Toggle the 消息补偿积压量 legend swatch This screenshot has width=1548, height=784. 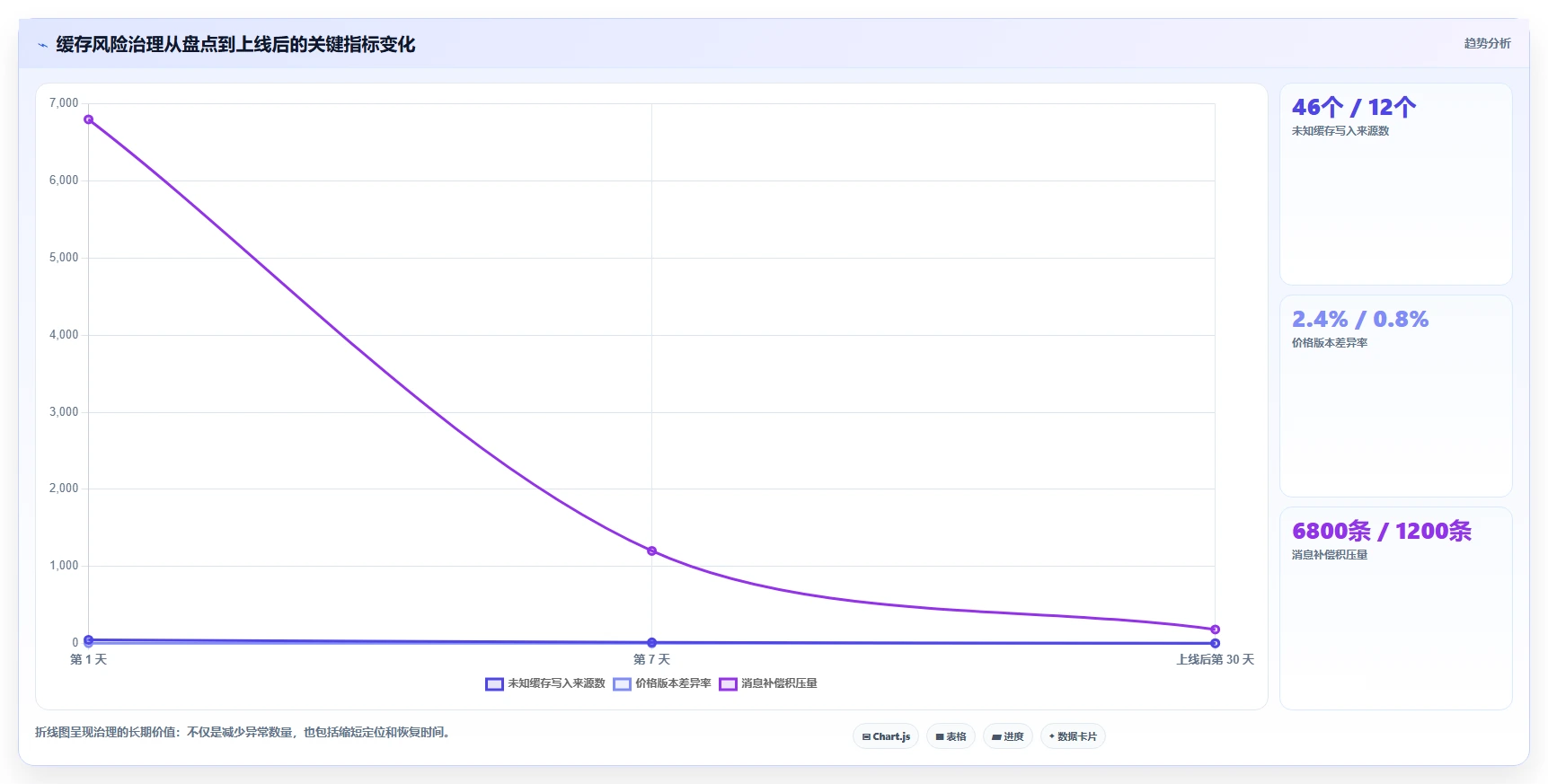(x=728, y=684)
